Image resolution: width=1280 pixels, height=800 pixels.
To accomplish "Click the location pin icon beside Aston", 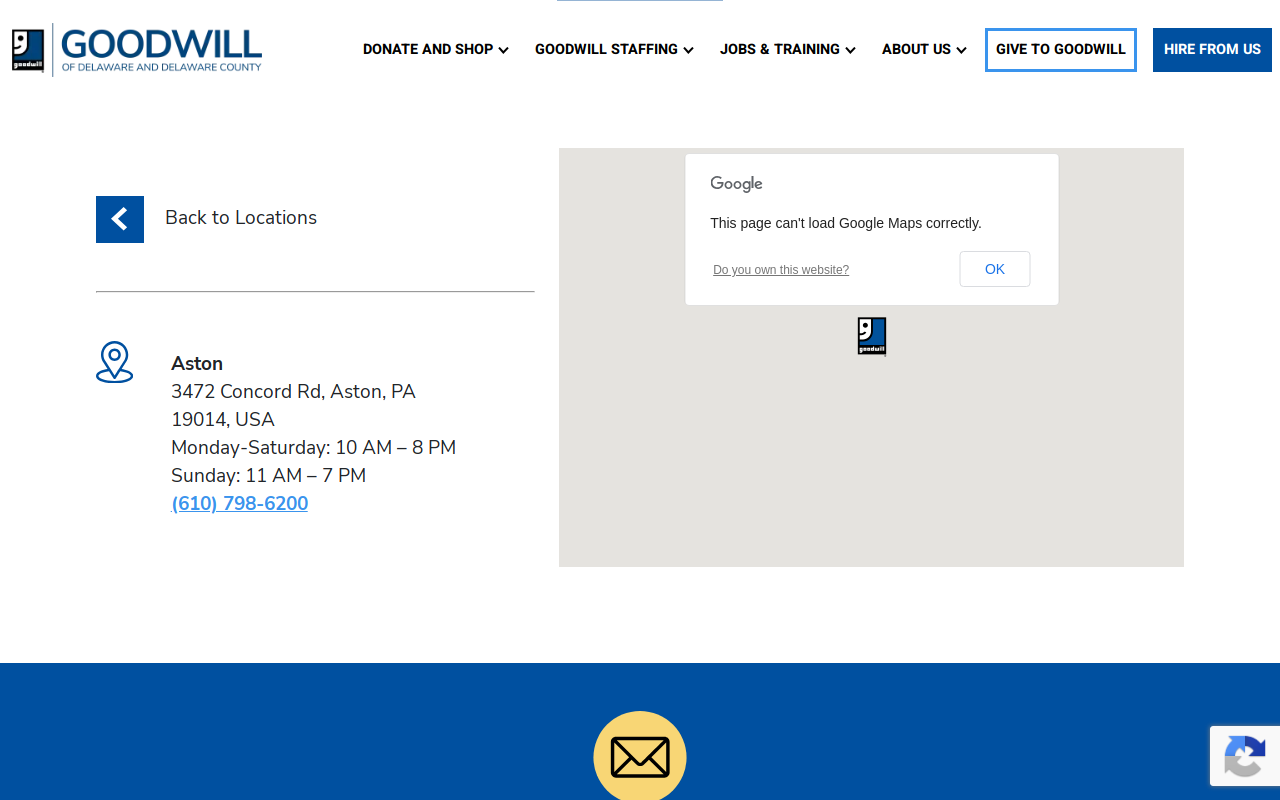I will (115, 362).
